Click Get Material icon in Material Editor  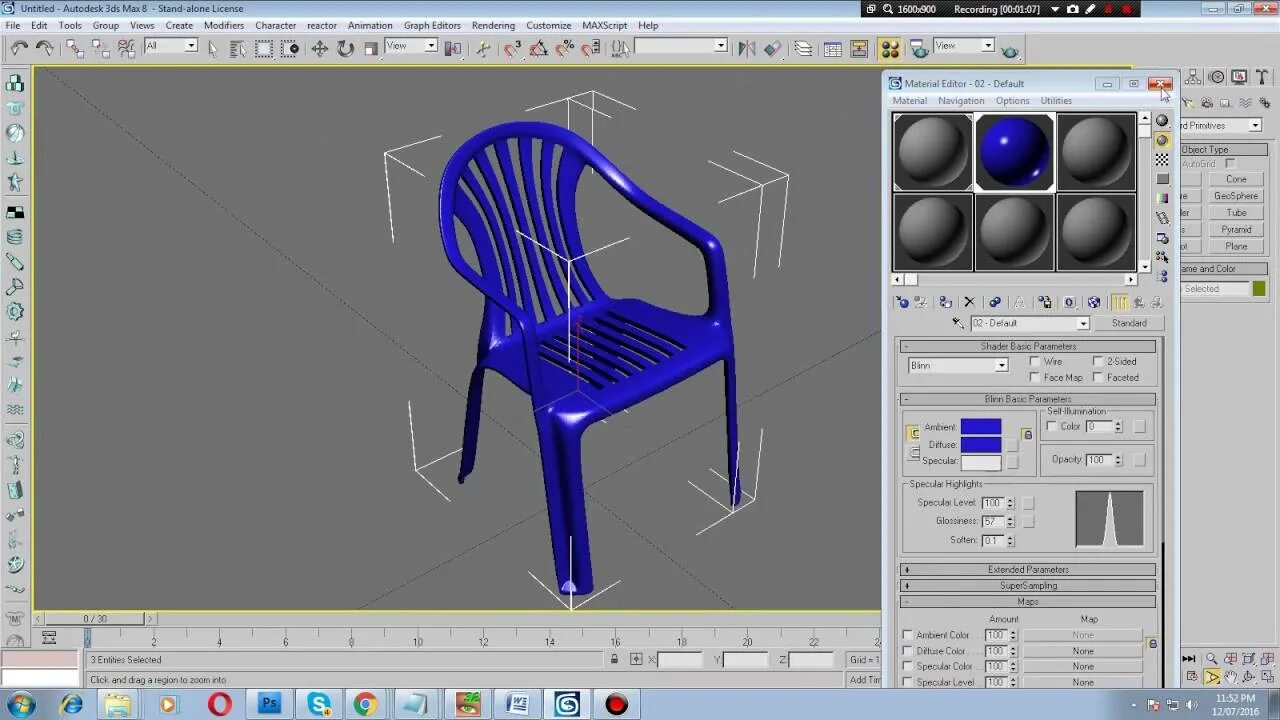point(902,302)
